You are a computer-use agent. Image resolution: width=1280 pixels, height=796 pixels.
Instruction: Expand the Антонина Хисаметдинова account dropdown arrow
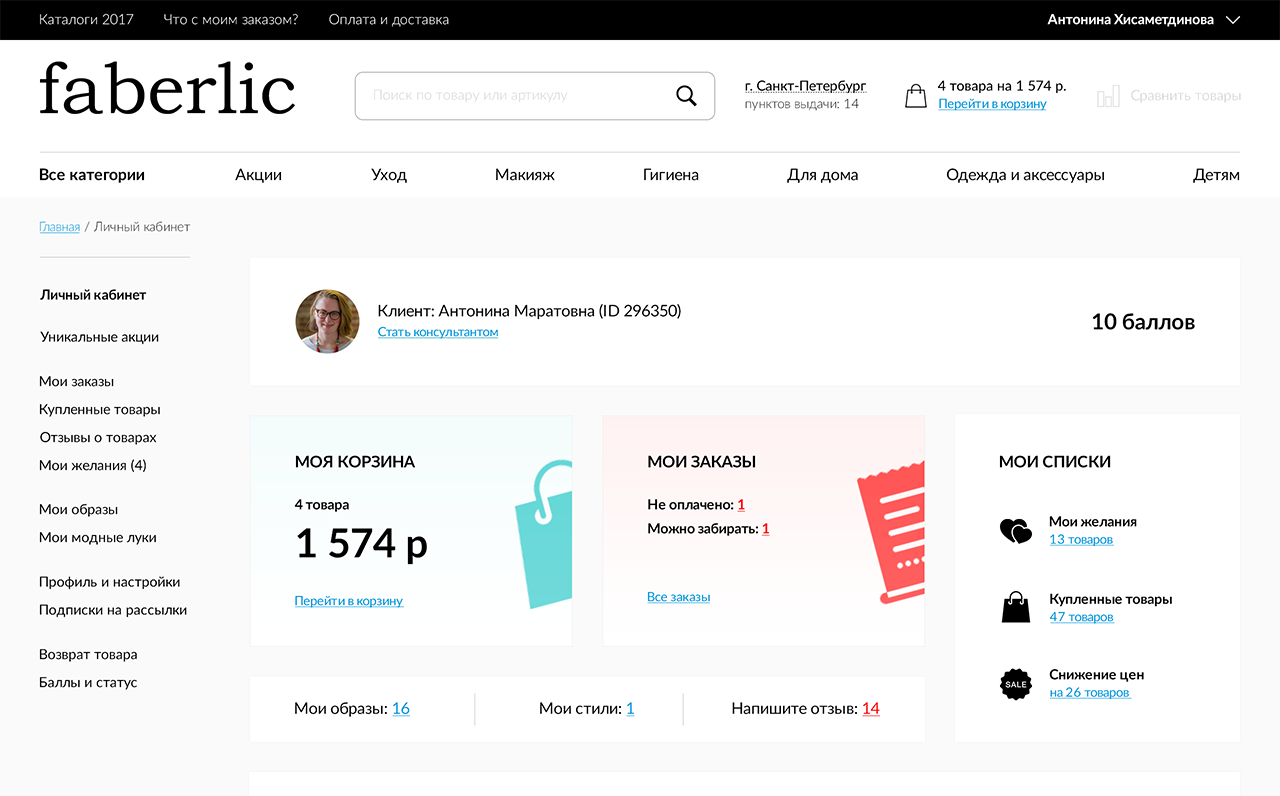coord(1233,20)
